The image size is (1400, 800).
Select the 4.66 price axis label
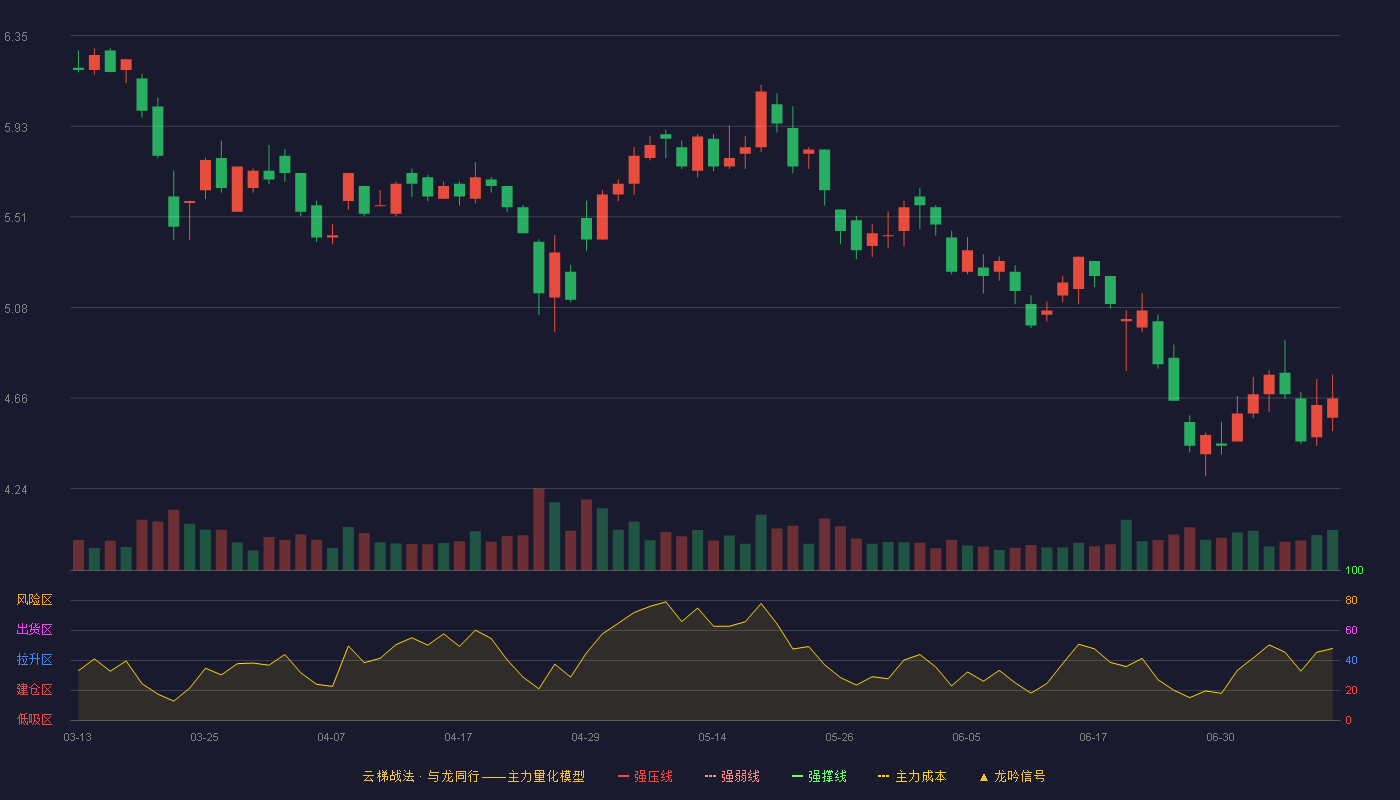[16, 399]
